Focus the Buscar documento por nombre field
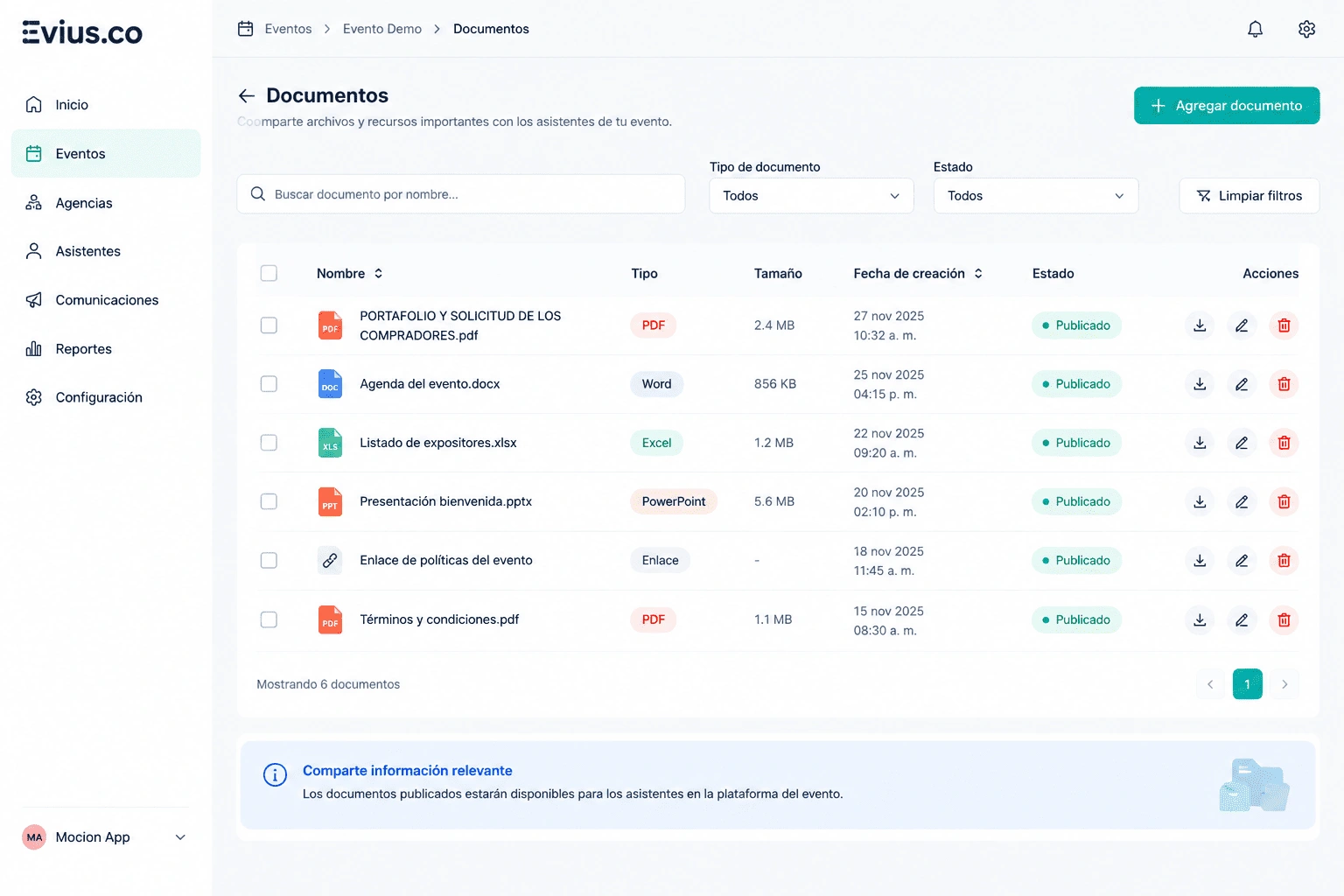This screenshot has height=896, width=1344. coord(461,194)
